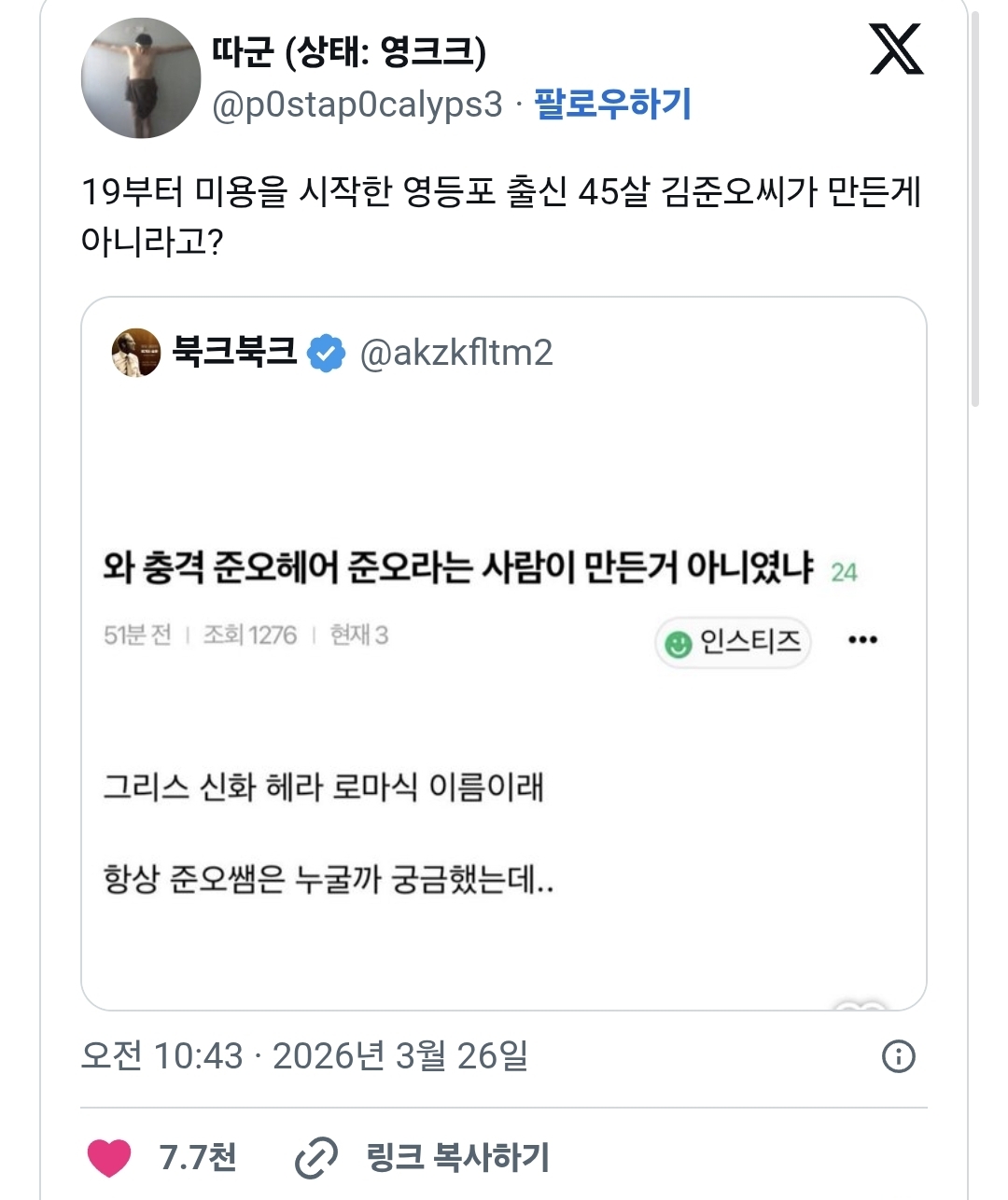The image size is (1008, 1200).
Task: Open 따군's profile avatar picture
Action: coord(141,78)
